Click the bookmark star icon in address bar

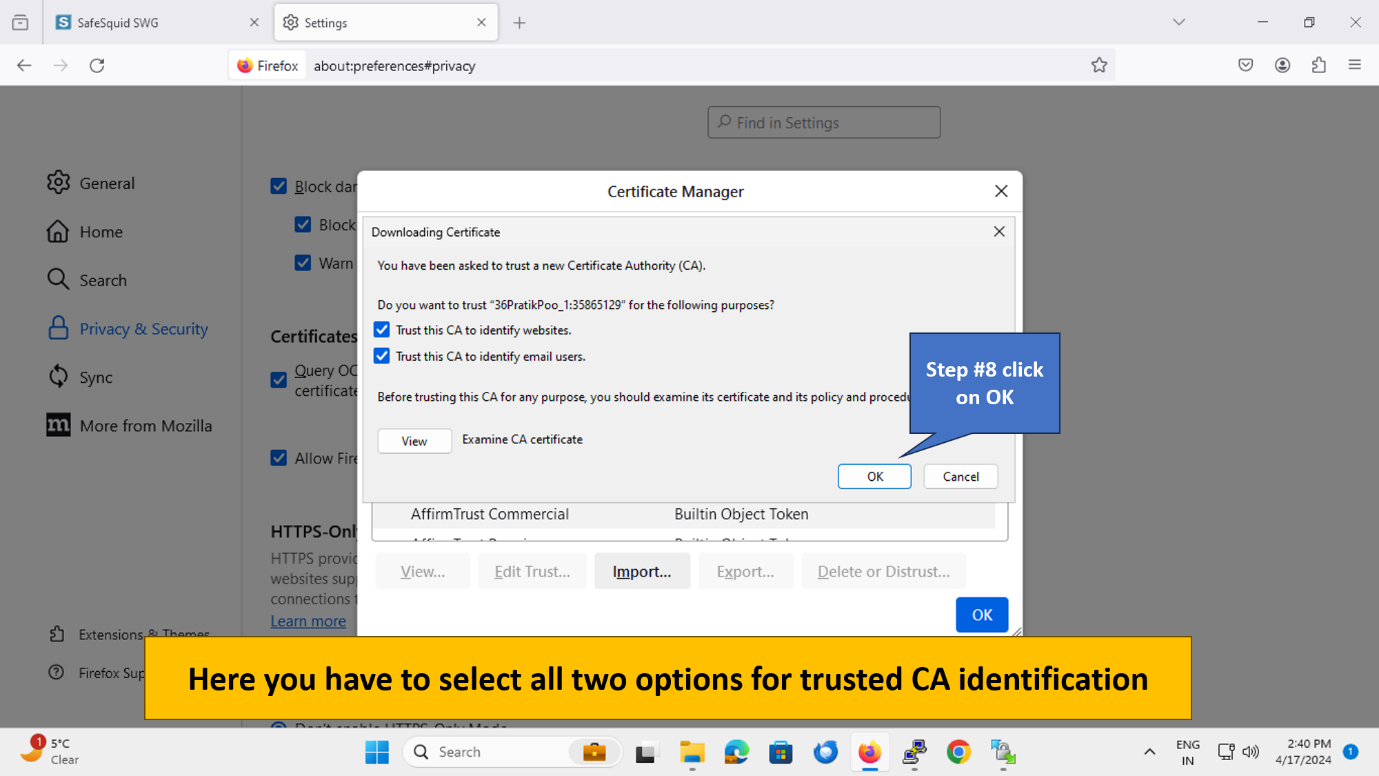pyautogui.click(x=1099, y=65)
